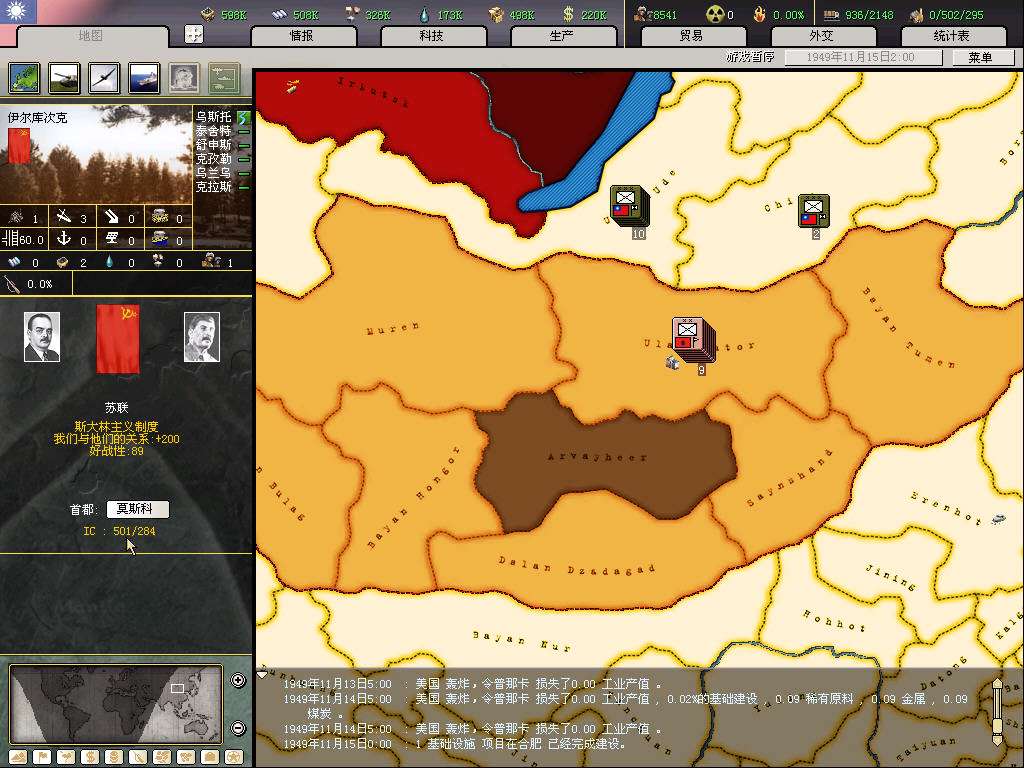This screenshot has height=768, width=1024.
Task: Click the nuclear radiation icon in top bar
Action: pos(715,14)
